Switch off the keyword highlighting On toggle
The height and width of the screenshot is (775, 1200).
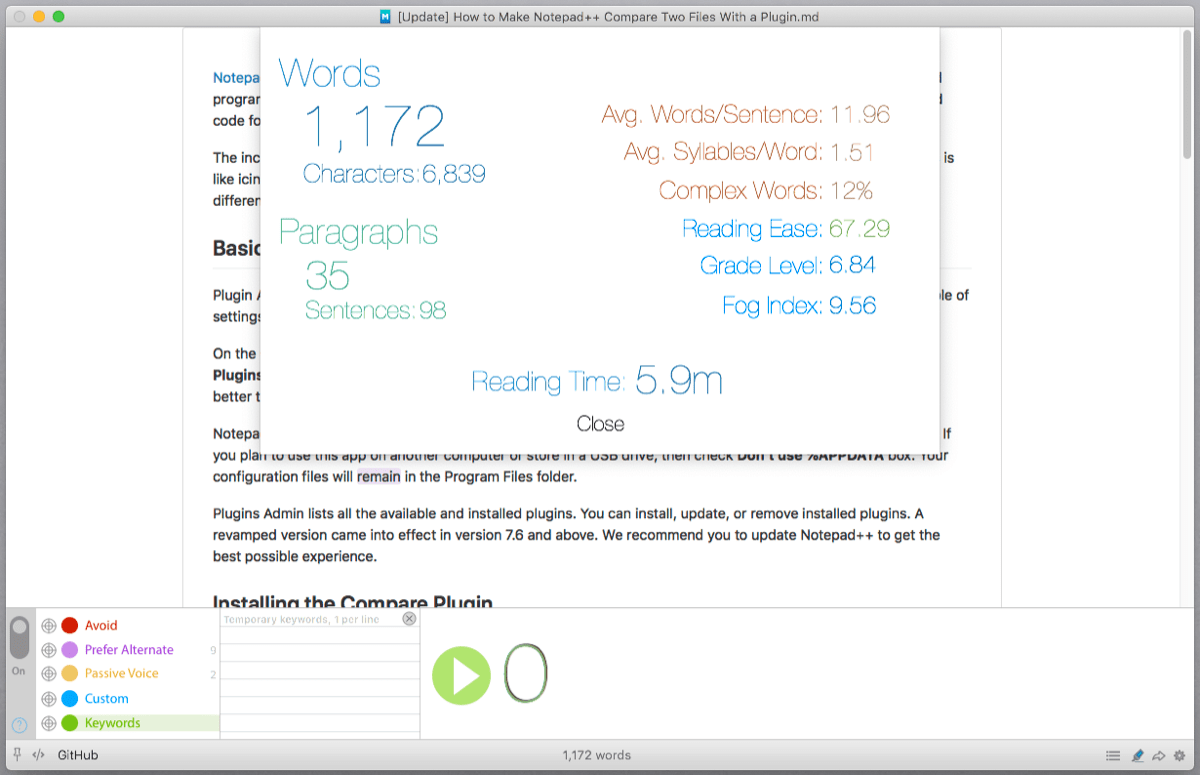19,638
